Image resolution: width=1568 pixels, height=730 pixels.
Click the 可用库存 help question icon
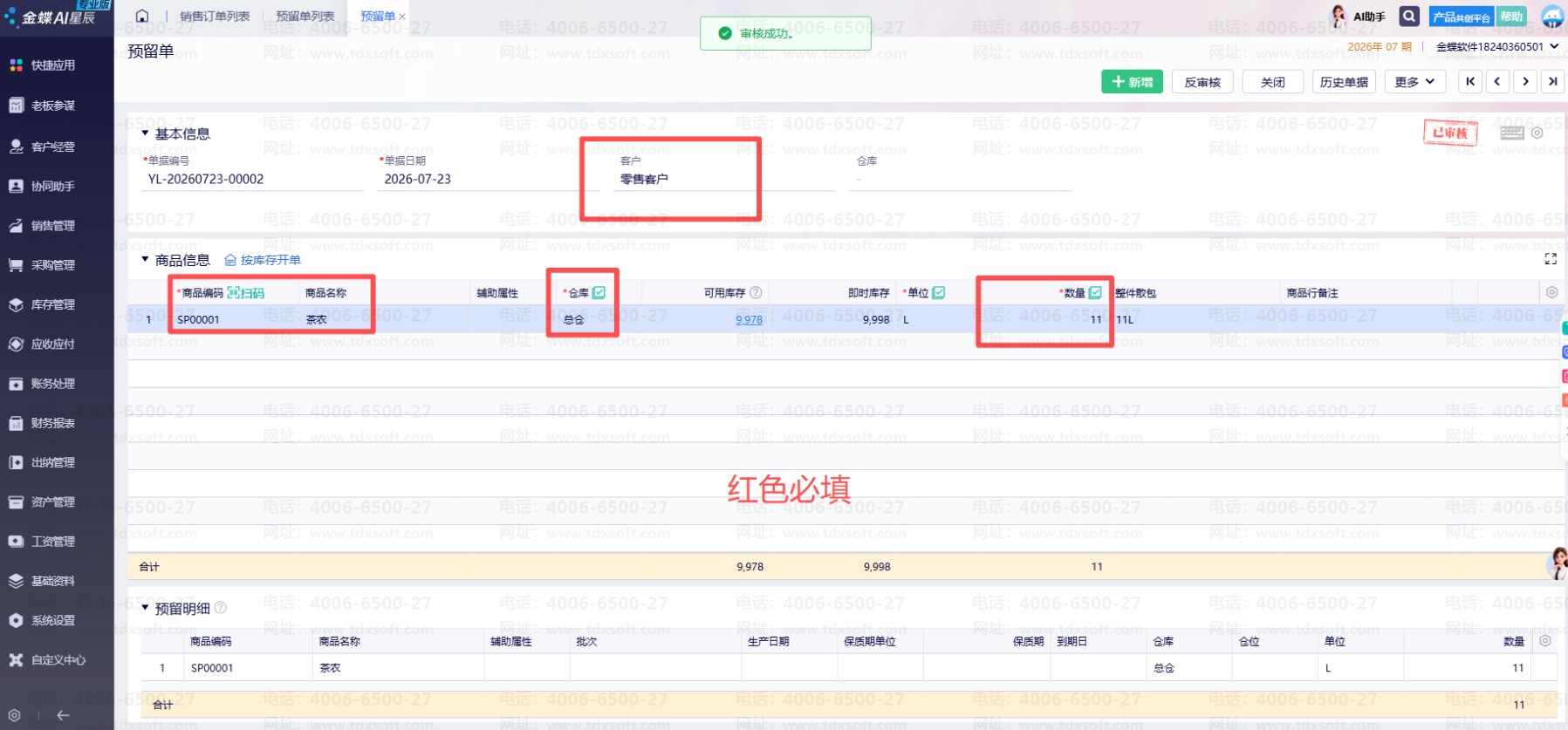tap(757, 293)
